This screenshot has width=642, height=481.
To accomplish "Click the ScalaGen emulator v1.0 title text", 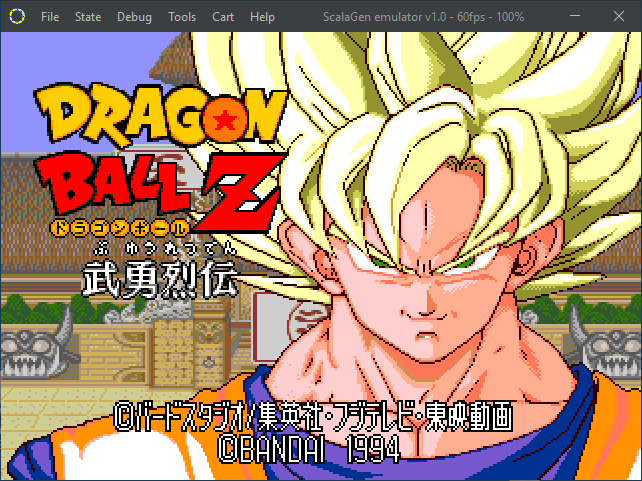I will (423, 17).
